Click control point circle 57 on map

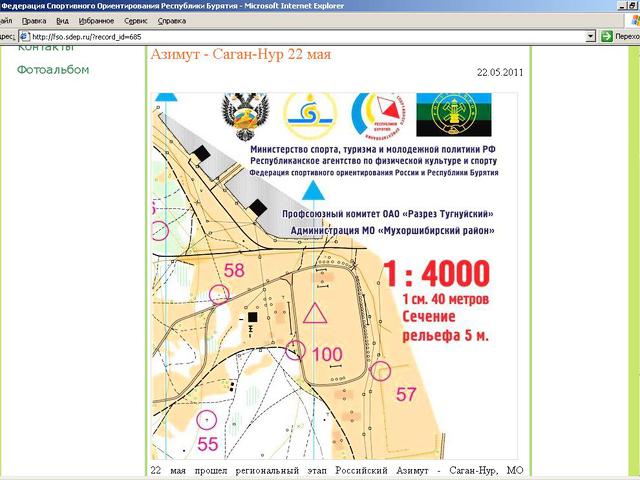(x=380, y=371)
